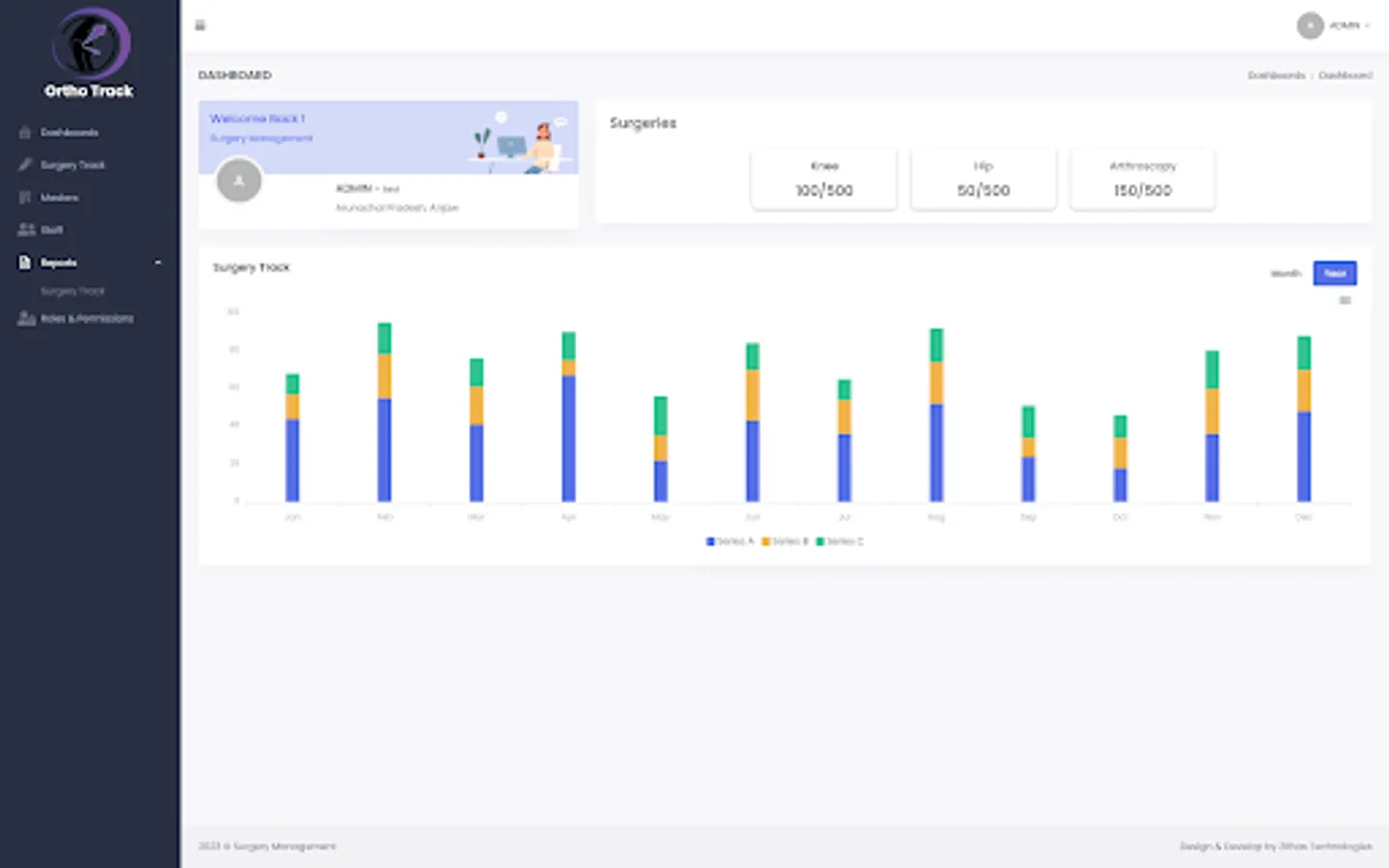
Task: Toggle Series C in the chart legend
Action: point(840,541)
